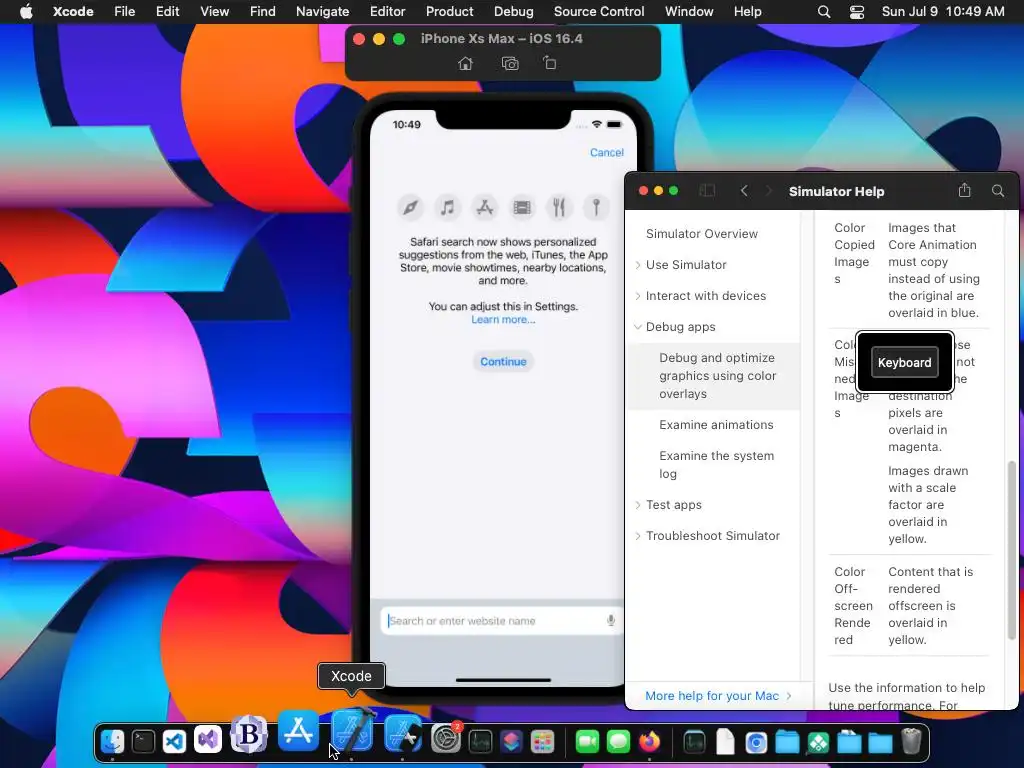Launch Firefox from the Dock
The width and height of the screenshot is (1024, 768).
[x=650, y=741]
